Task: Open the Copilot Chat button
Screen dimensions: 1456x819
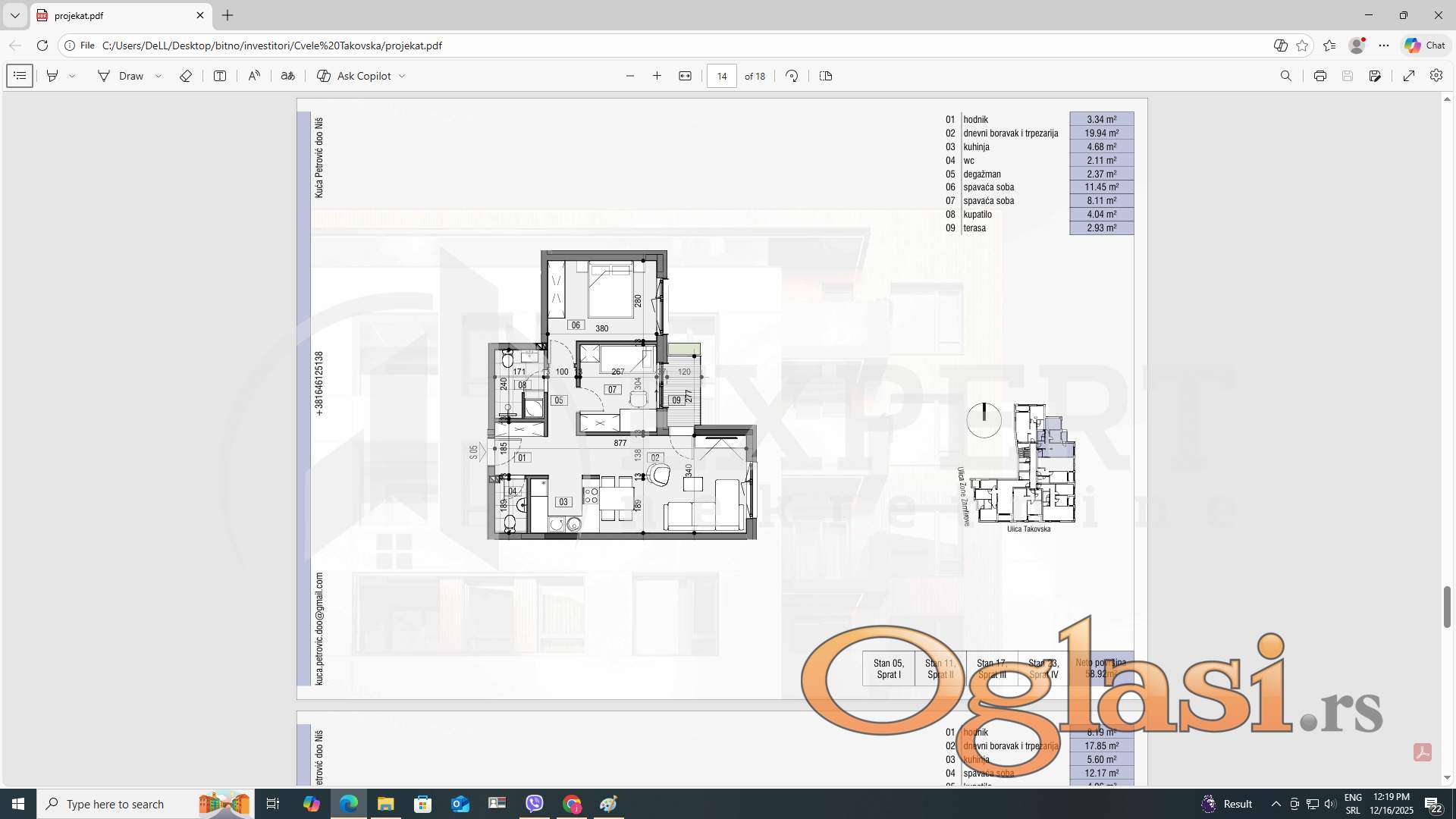Action: pyautogui.click(x=1425, y=45)
